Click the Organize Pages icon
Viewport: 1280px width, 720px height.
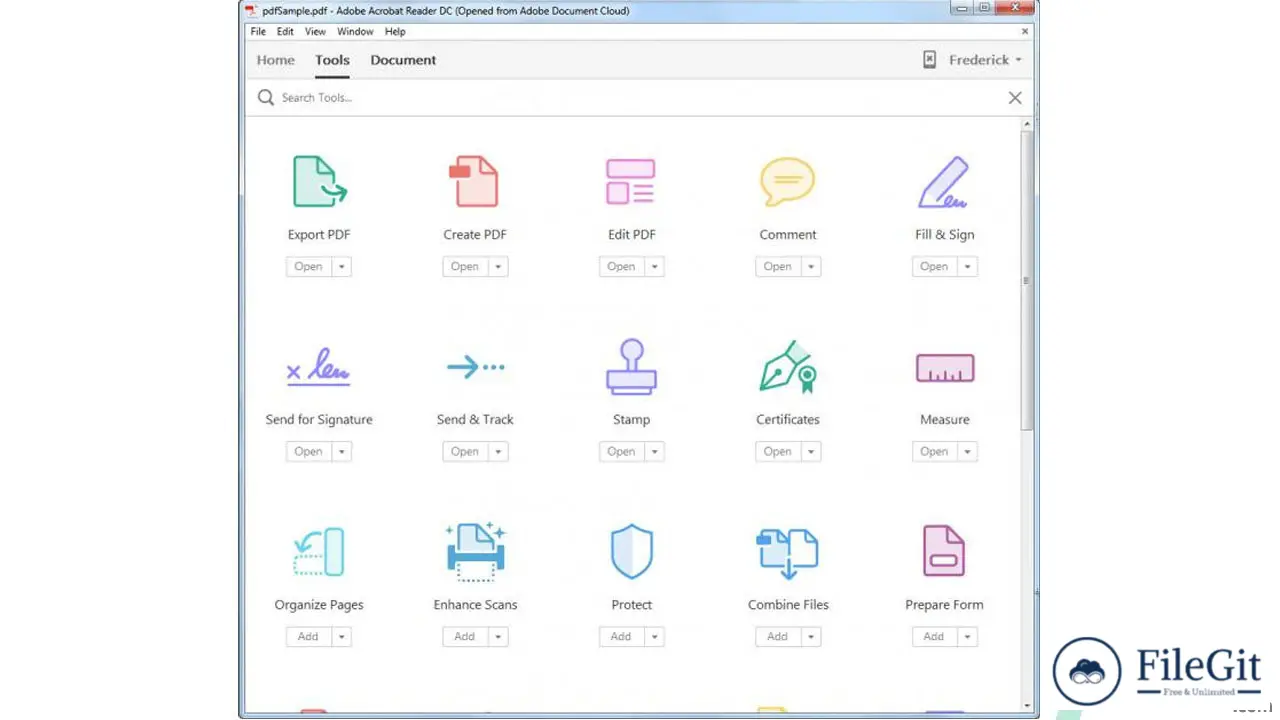pos(319,552)
